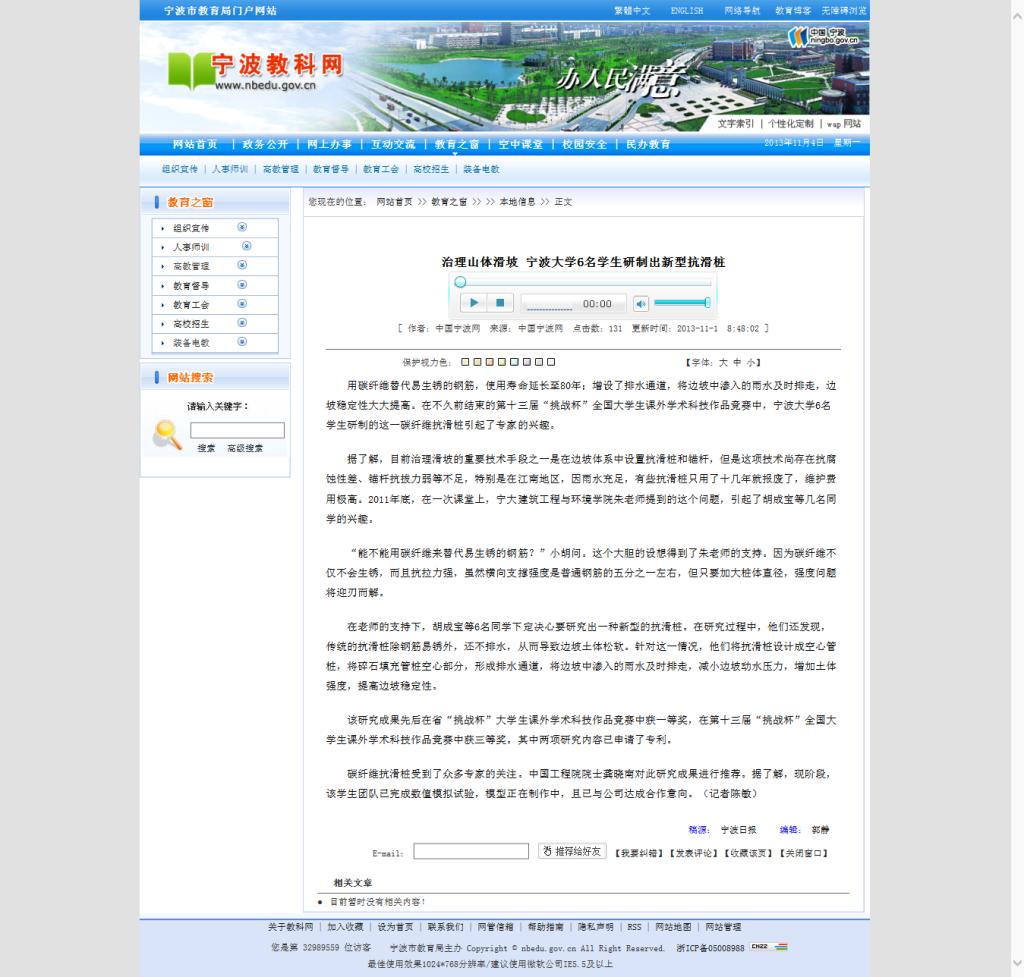
Task: Set font size to 小 (small)
Action: click(750, 362)
